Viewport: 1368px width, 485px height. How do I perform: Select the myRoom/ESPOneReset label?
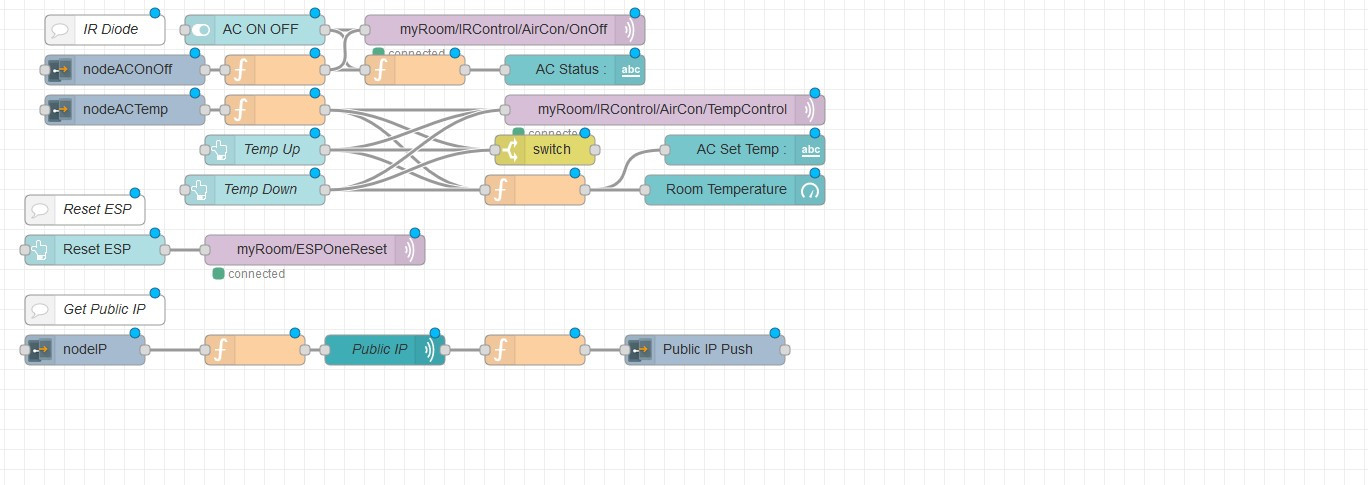click(x=312, y=249)
